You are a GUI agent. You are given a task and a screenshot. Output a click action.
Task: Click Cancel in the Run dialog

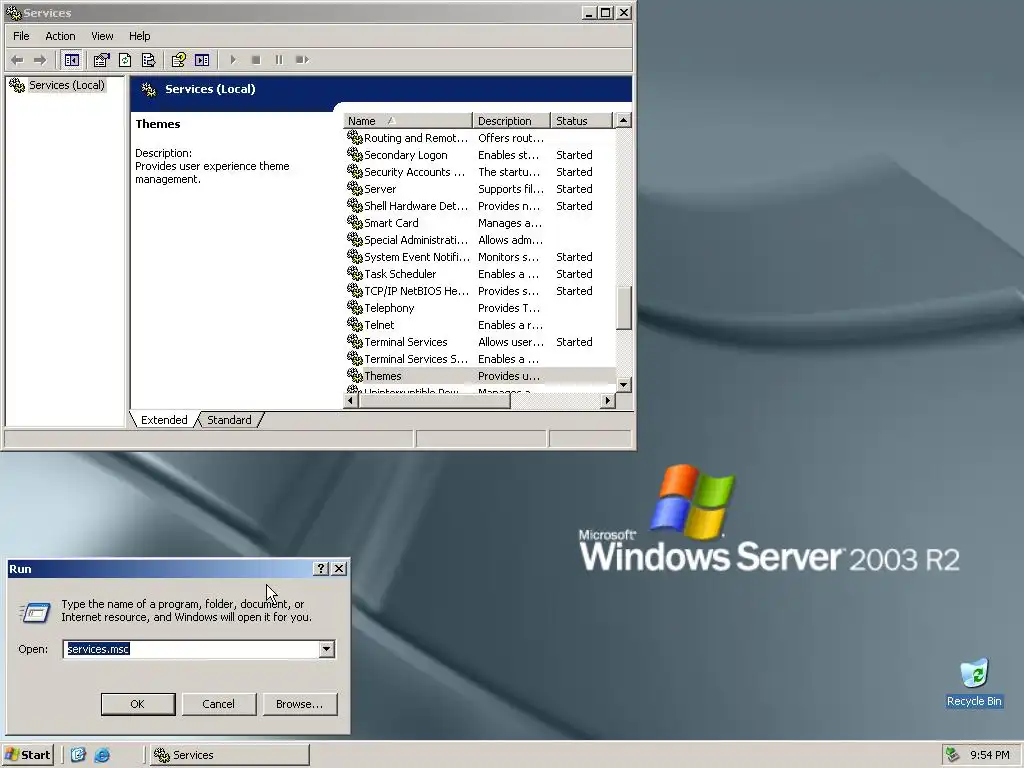click(219, 704)
